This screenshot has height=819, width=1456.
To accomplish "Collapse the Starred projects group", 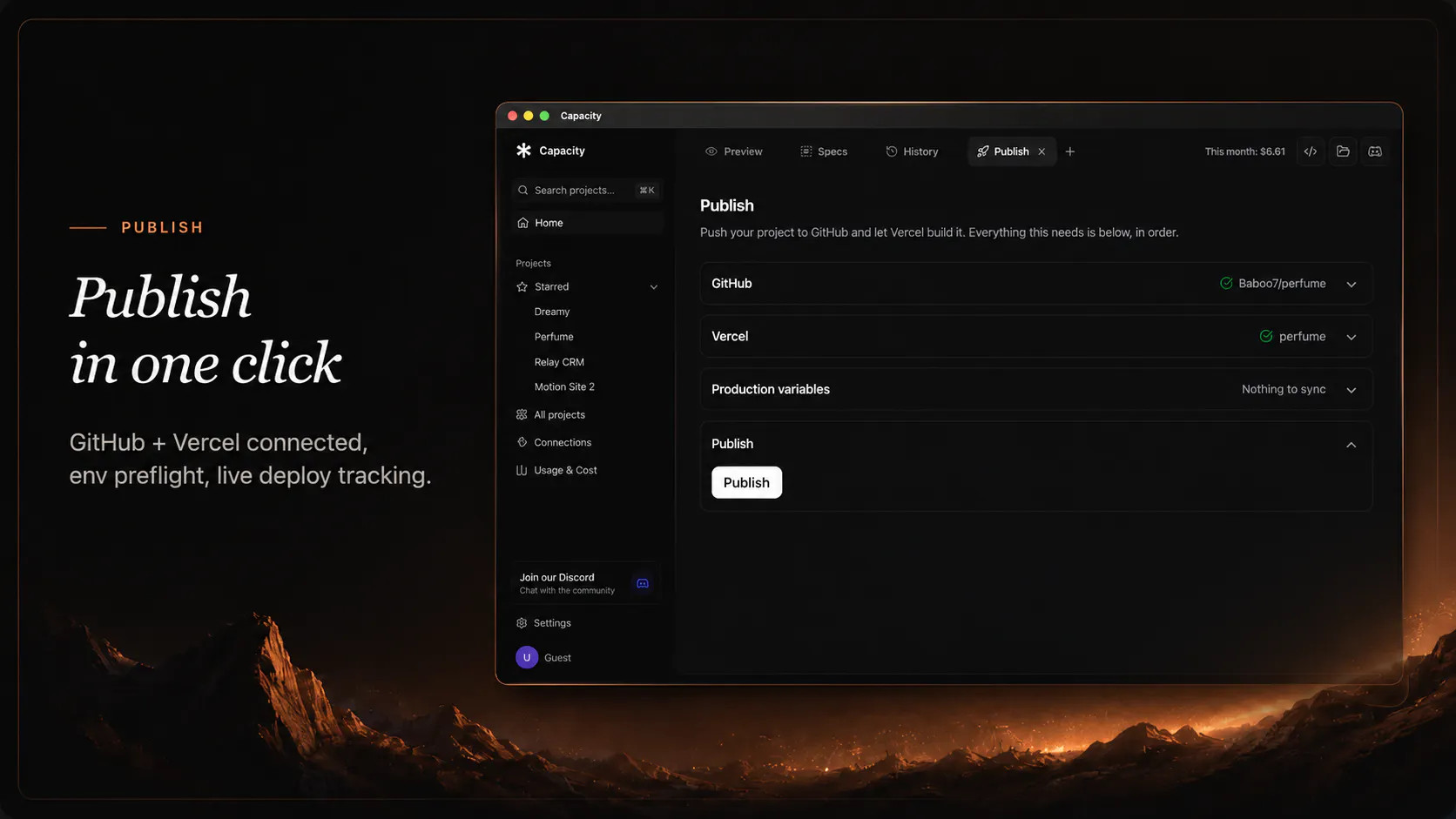I will pos(654,287).
